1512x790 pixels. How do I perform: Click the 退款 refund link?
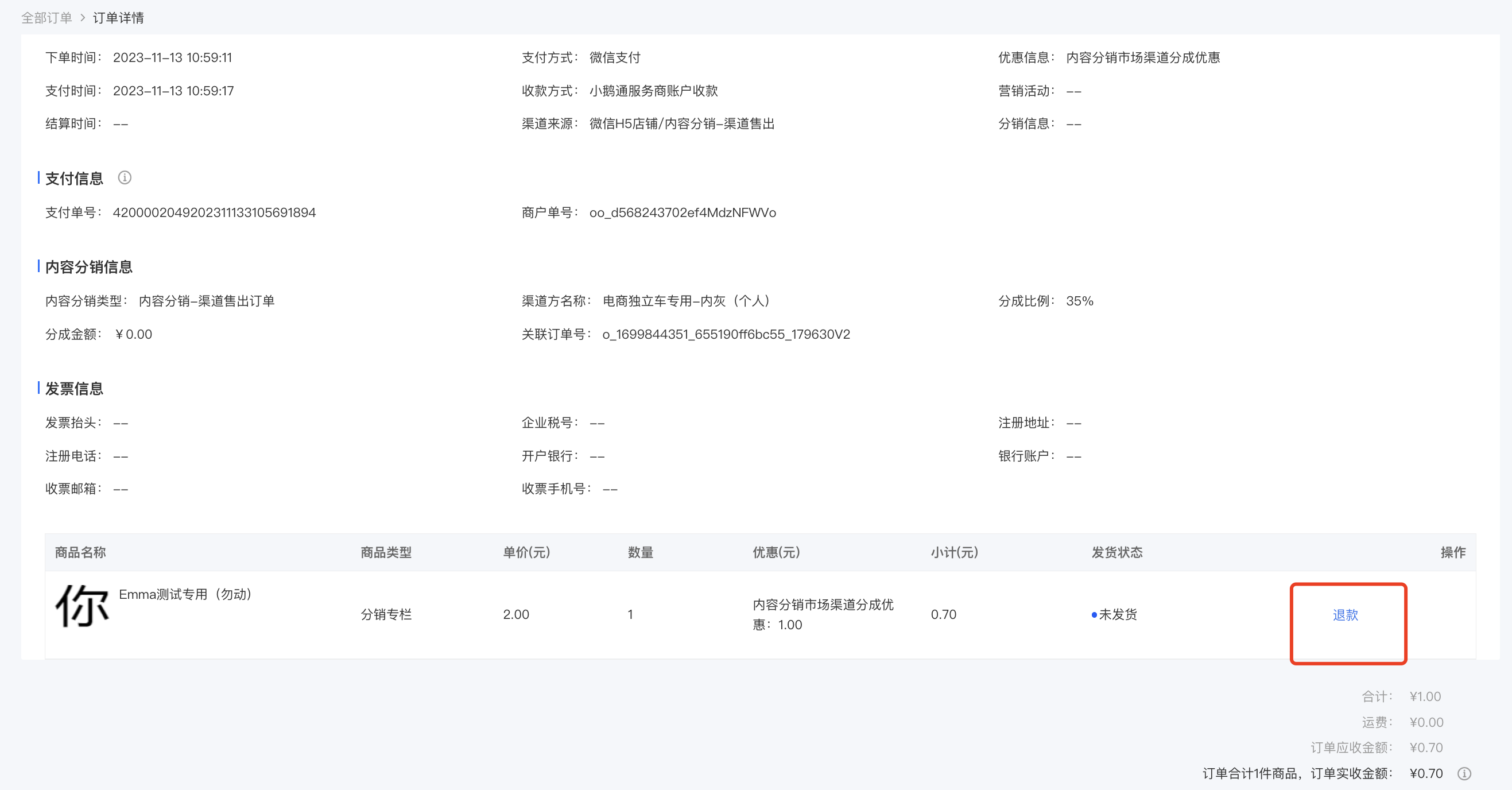tap(1346, 614)
